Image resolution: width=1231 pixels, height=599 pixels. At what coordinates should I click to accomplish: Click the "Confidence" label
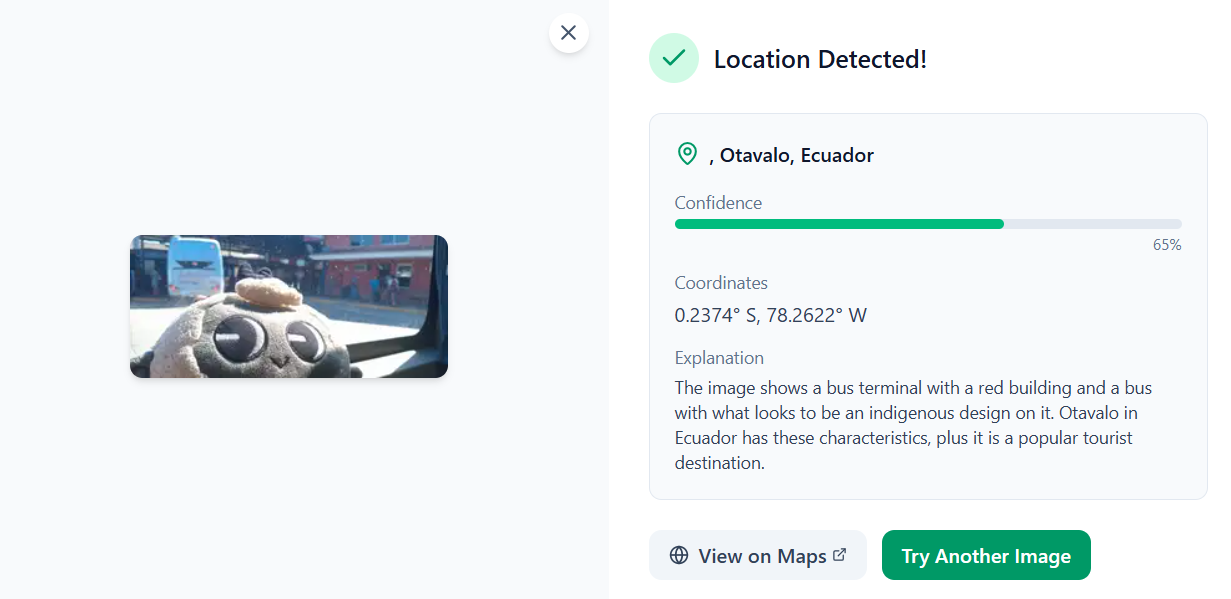pyautogui.click(x=718, y=203)
